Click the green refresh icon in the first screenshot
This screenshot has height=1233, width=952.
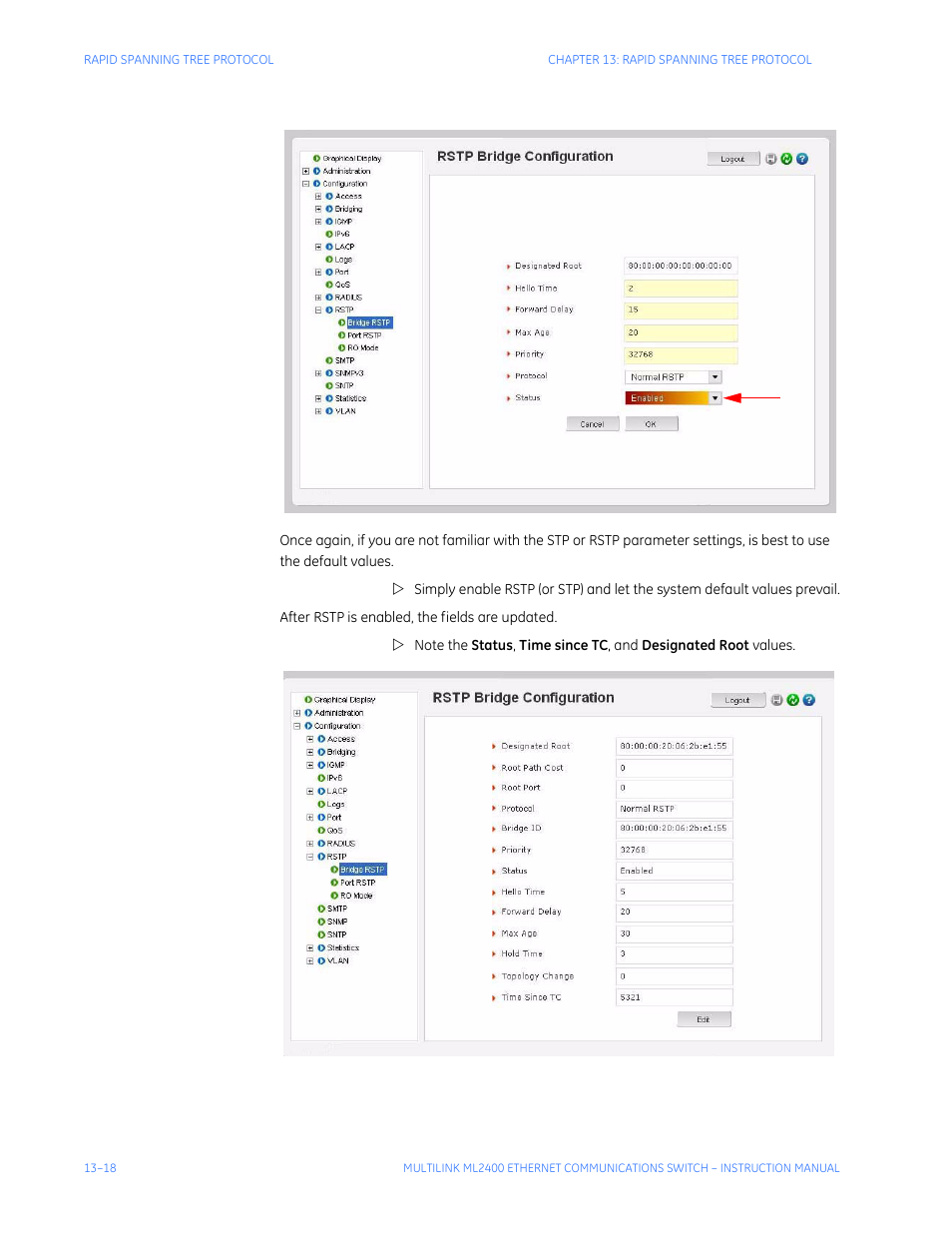point(786,159)
